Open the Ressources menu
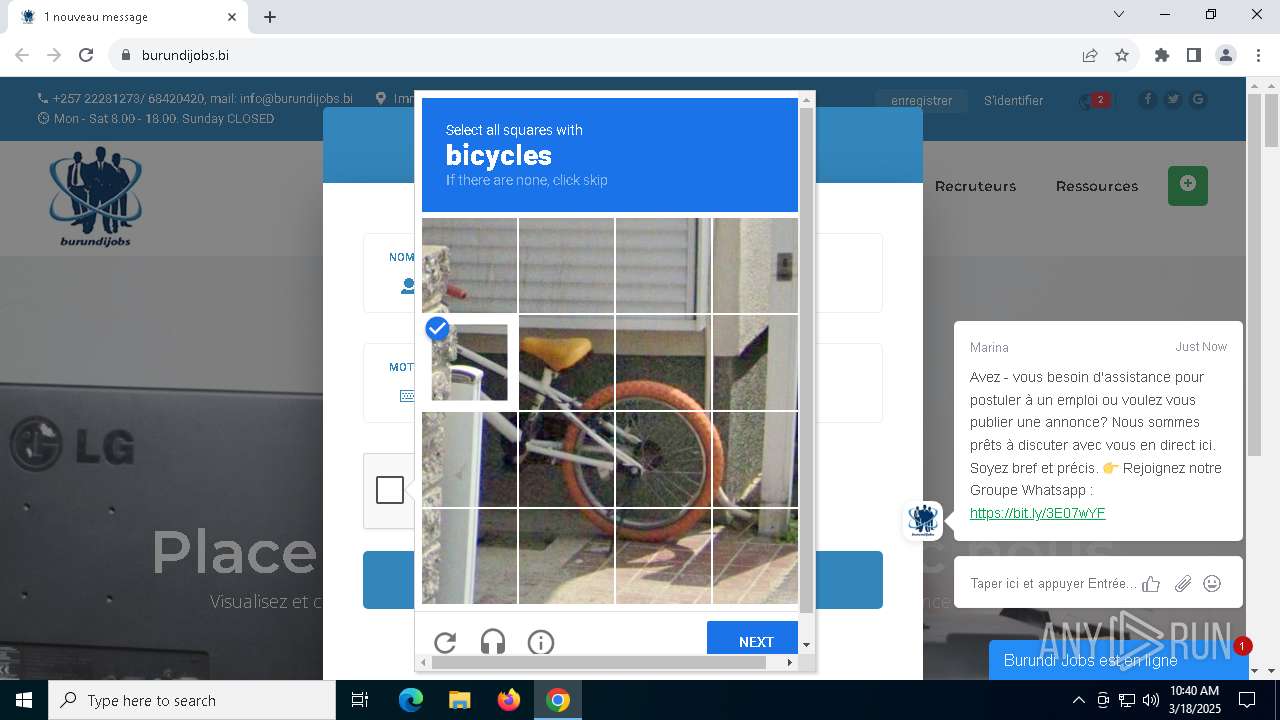 coord(1097,186)
